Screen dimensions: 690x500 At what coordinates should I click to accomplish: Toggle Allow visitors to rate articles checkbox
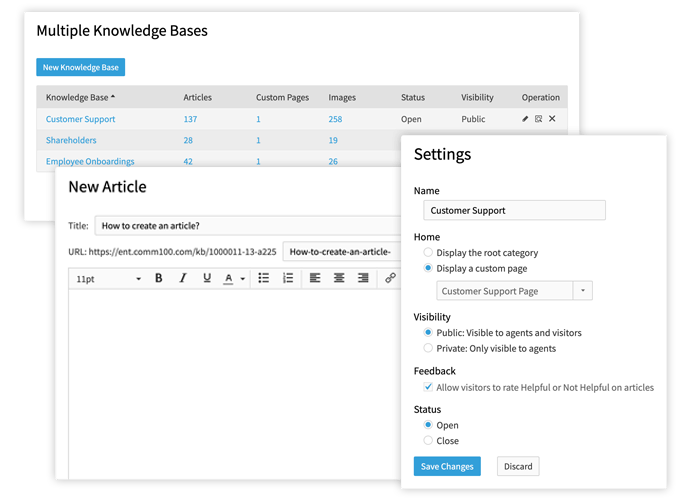point(428,387)
